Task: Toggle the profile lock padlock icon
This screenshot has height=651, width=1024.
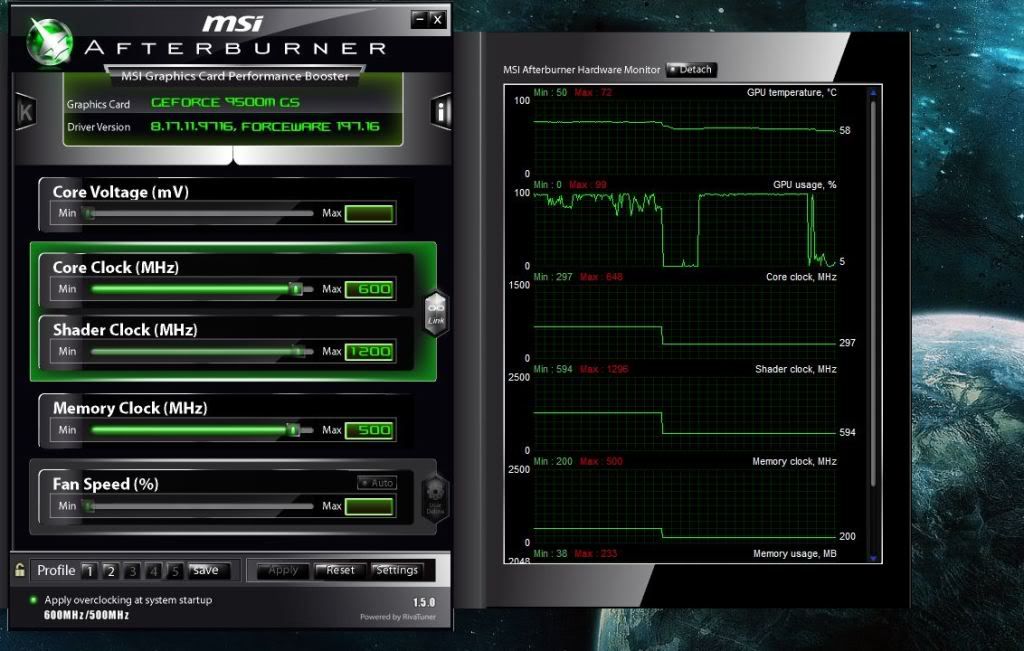Action: pos(20,570)
